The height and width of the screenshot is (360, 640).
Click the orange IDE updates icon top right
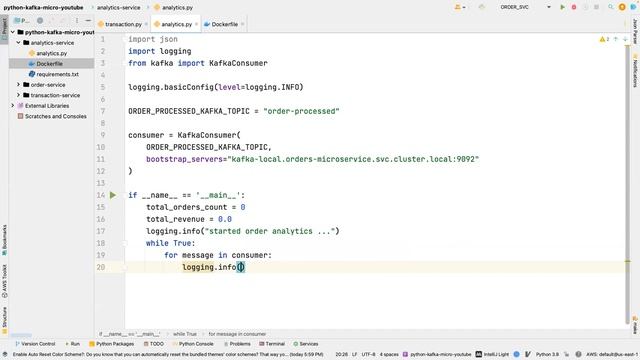click(622, 7)
